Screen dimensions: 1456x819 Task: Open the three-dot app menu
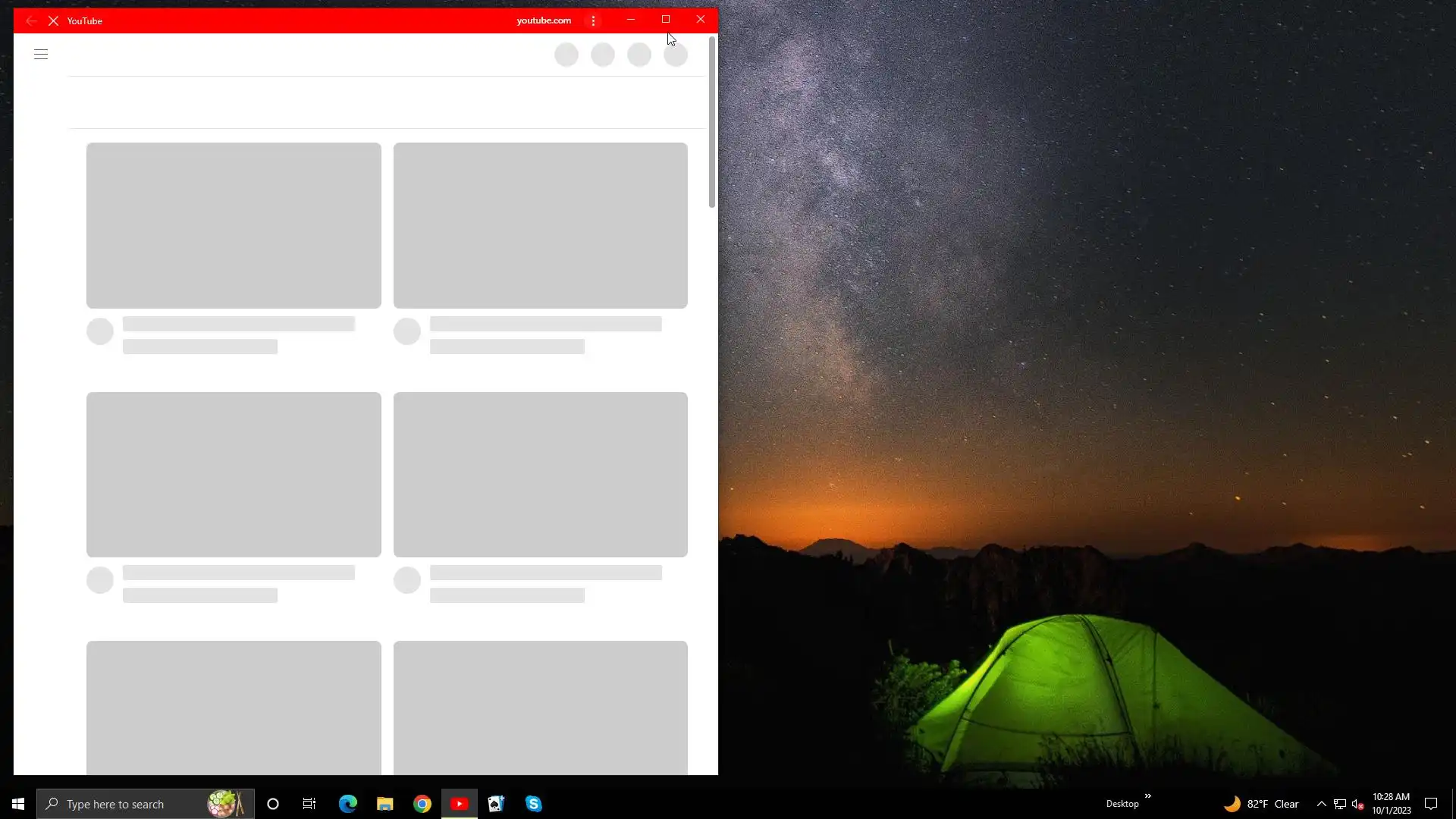coord(593,21)
